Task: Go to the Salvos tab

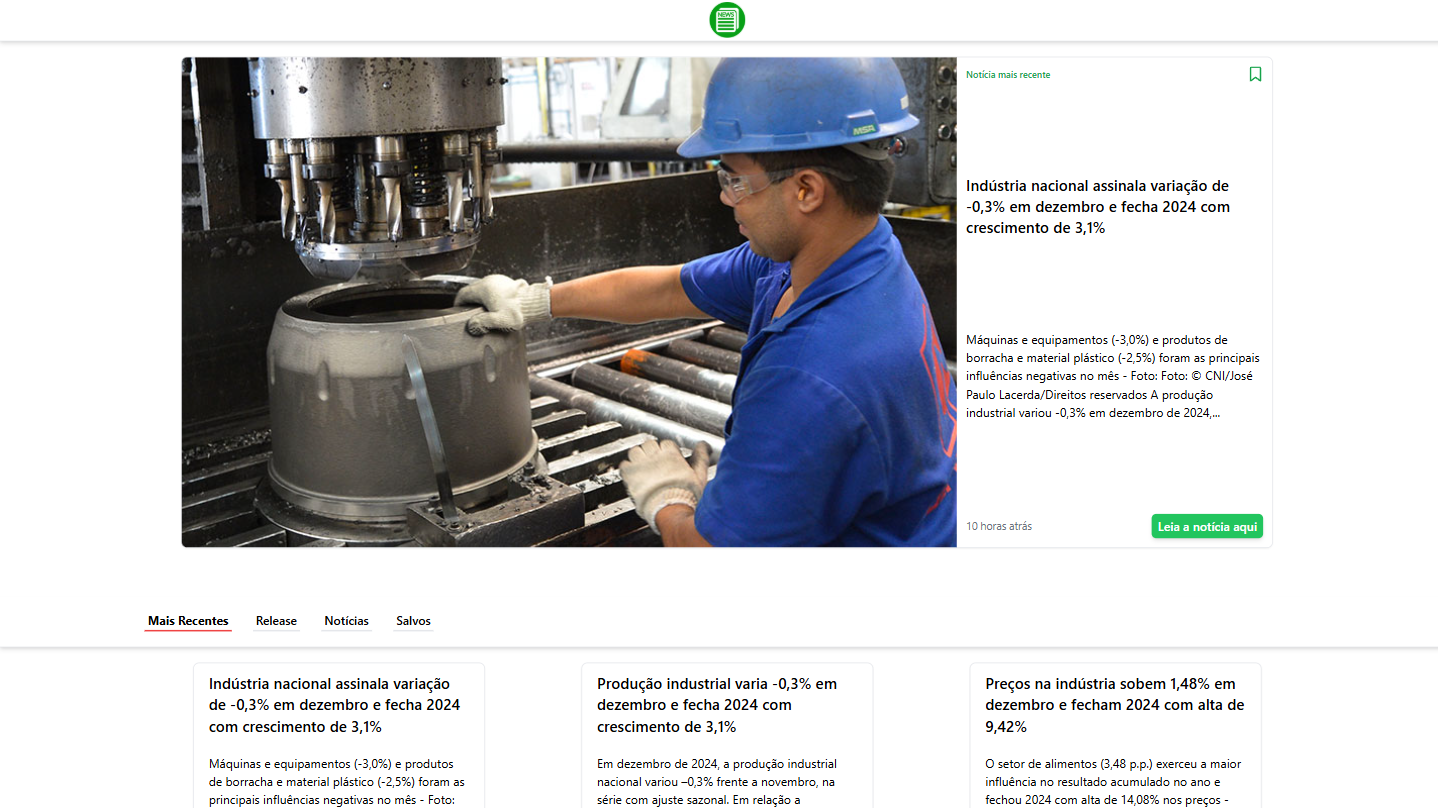Action: point(413,621)
